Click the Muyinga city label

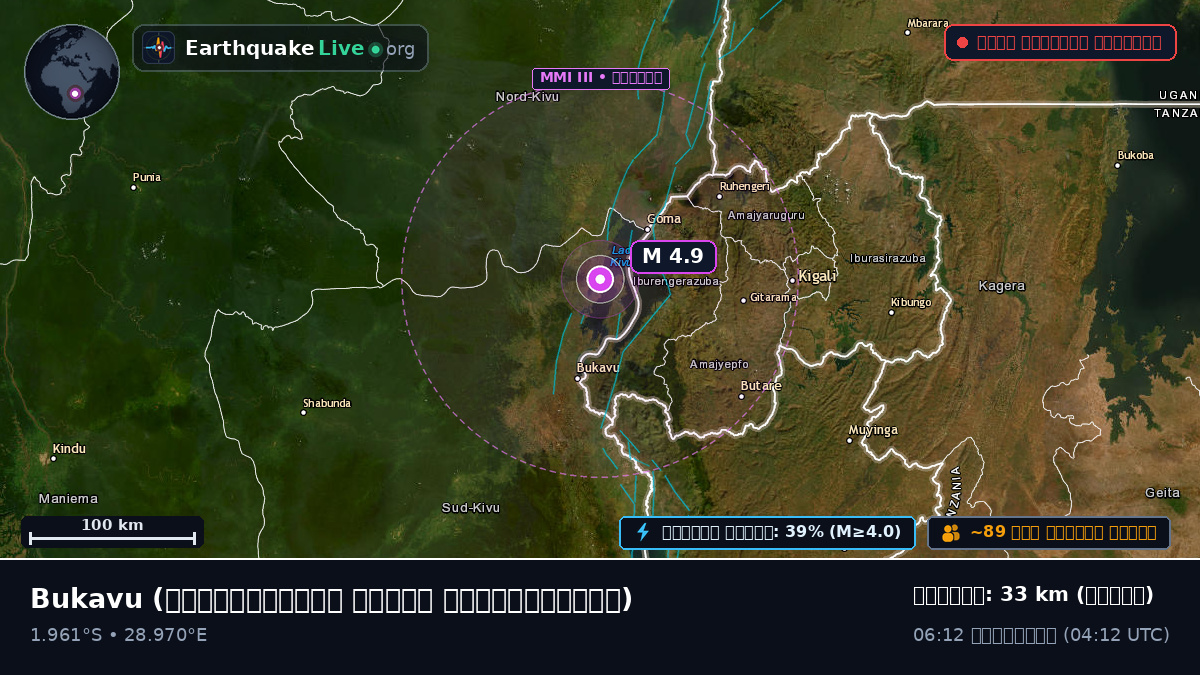click(873, 431)
